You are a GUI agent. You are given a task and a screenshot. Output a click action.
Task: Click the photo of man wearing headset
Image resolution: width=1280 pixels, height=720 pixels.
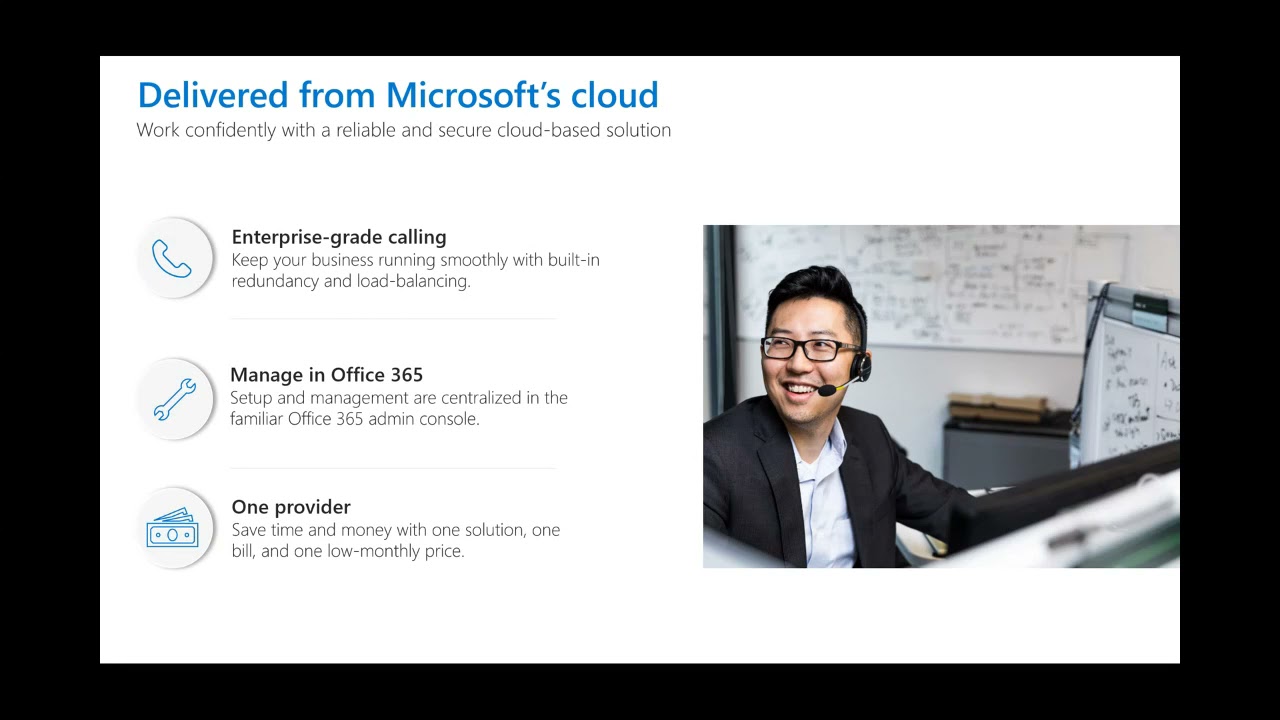[x=941, y=397]
